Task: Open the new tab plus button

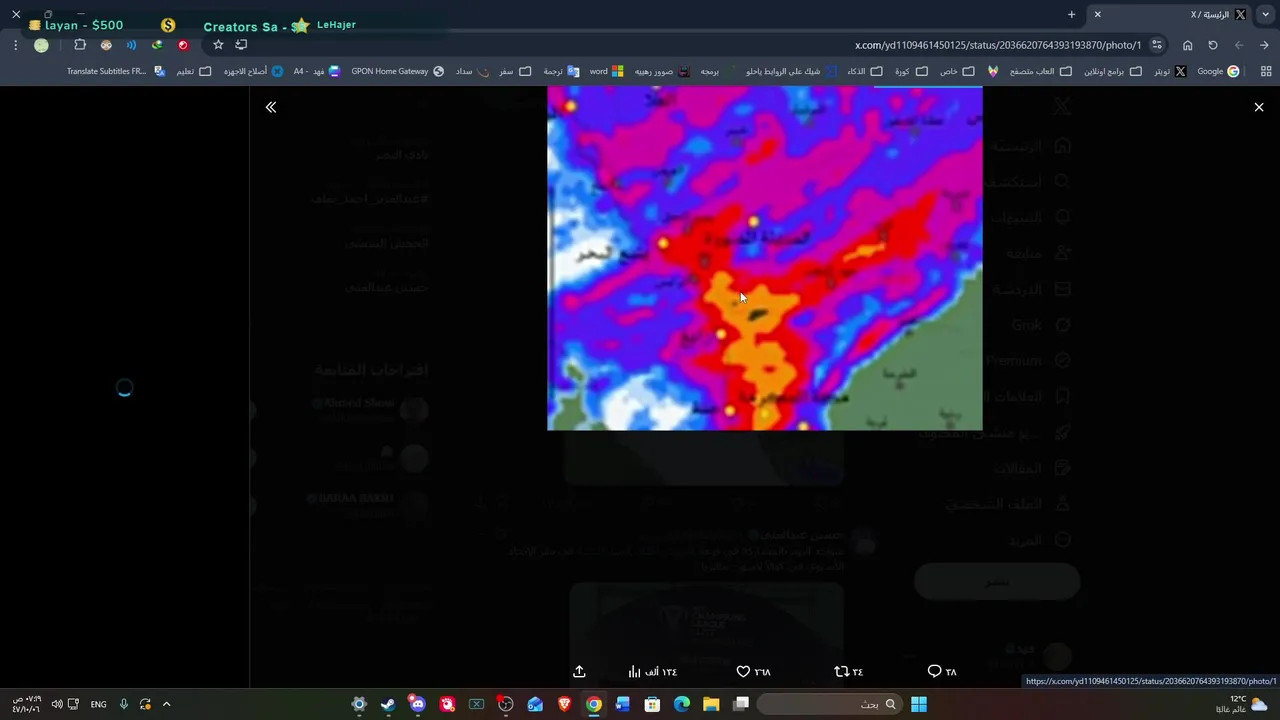Action: pos(1071,15)
